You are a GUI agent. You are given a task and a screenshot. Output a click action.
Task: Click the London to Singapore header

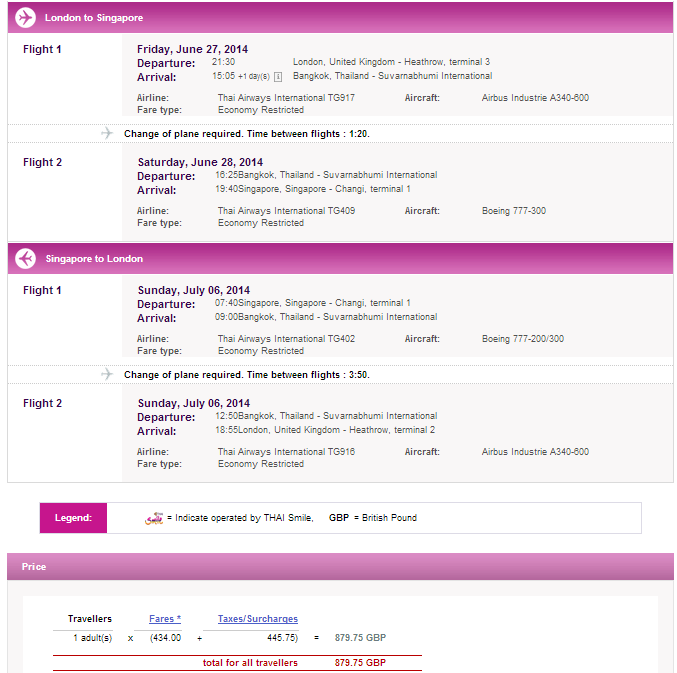point(340,18)
